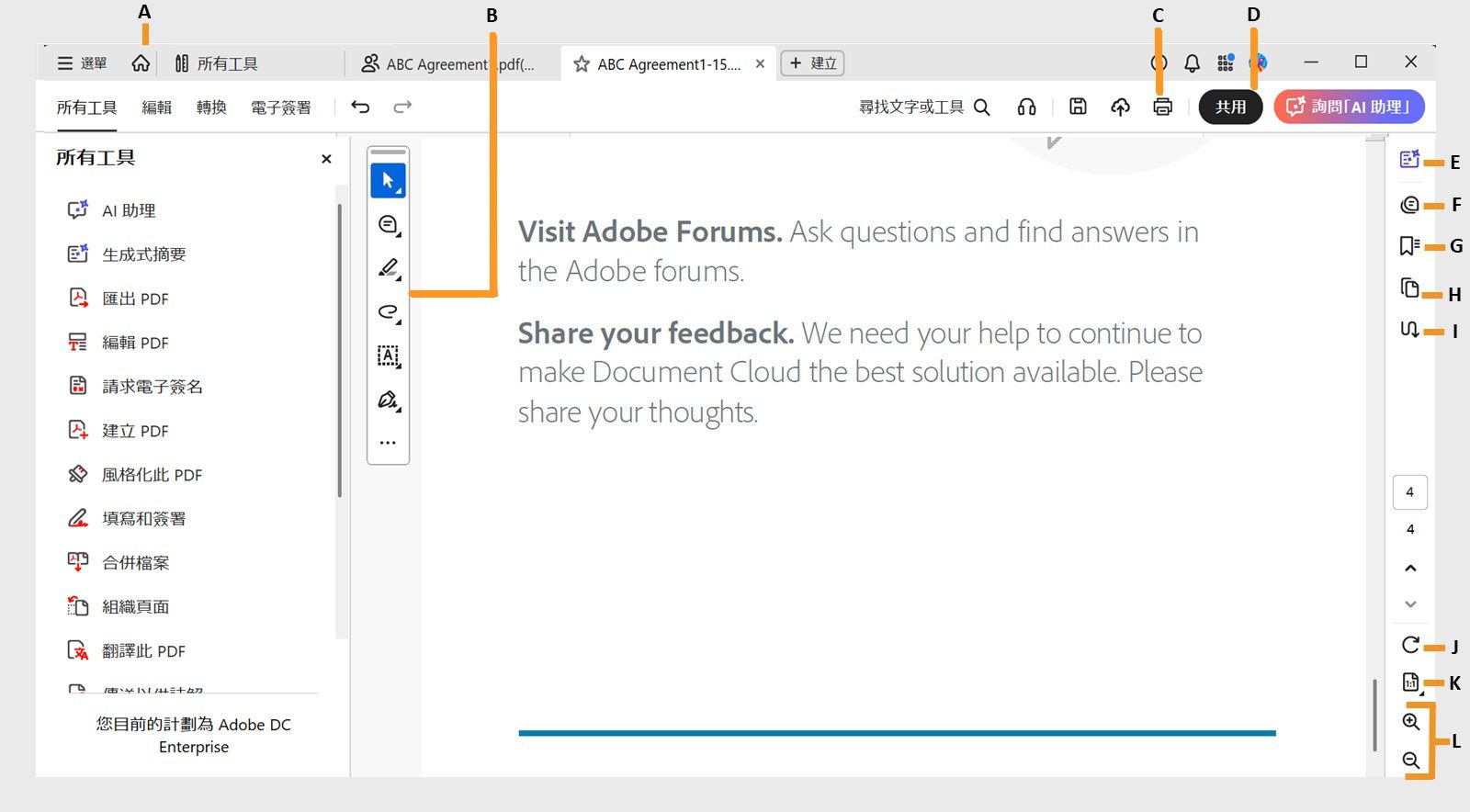The height and width of the screenshot is (812, 1470).
Task: Open the comments panel icon
Action: (1409, 205)
